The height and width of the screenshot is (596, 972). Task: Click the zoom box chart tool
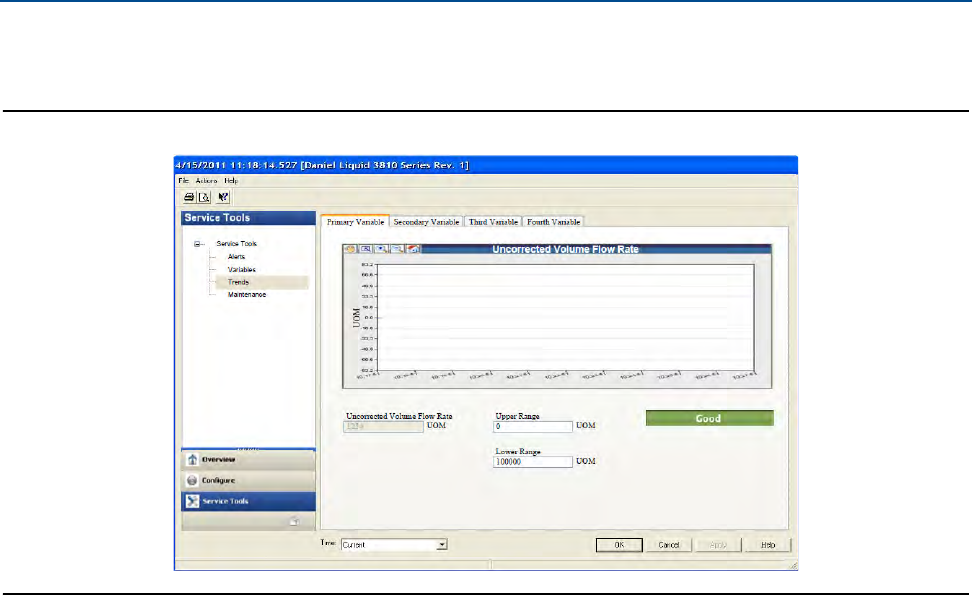click(x=366, y=249)
